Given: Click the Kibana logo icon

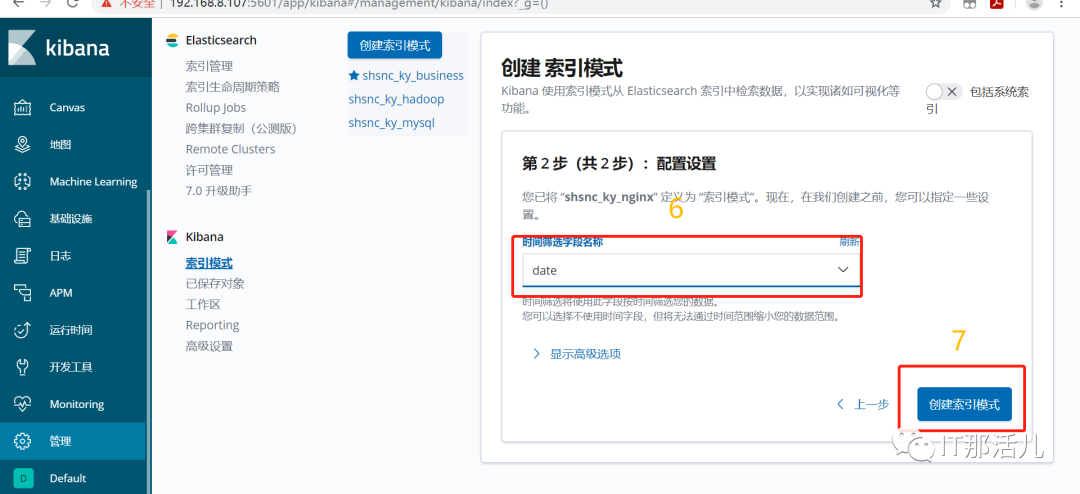Looking at the screenshot, I should 21,48.
